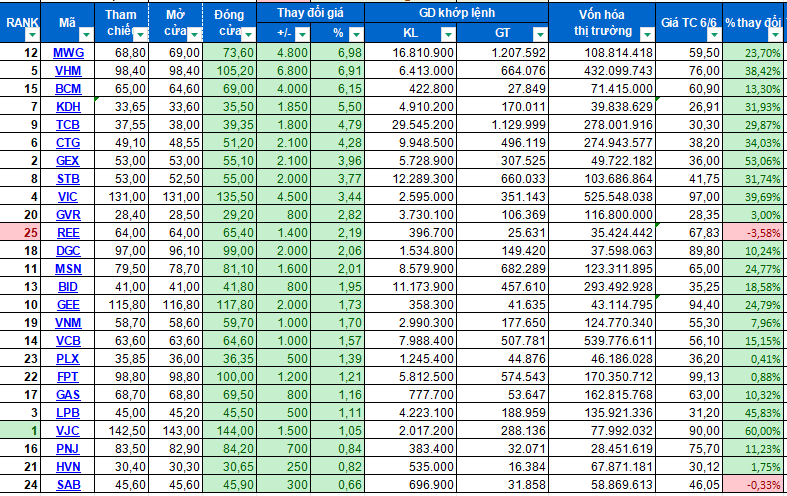The height and width of the screenshot is (496, 787).
Task: Select Giá TC value 99,13
Action: point(689,377)
